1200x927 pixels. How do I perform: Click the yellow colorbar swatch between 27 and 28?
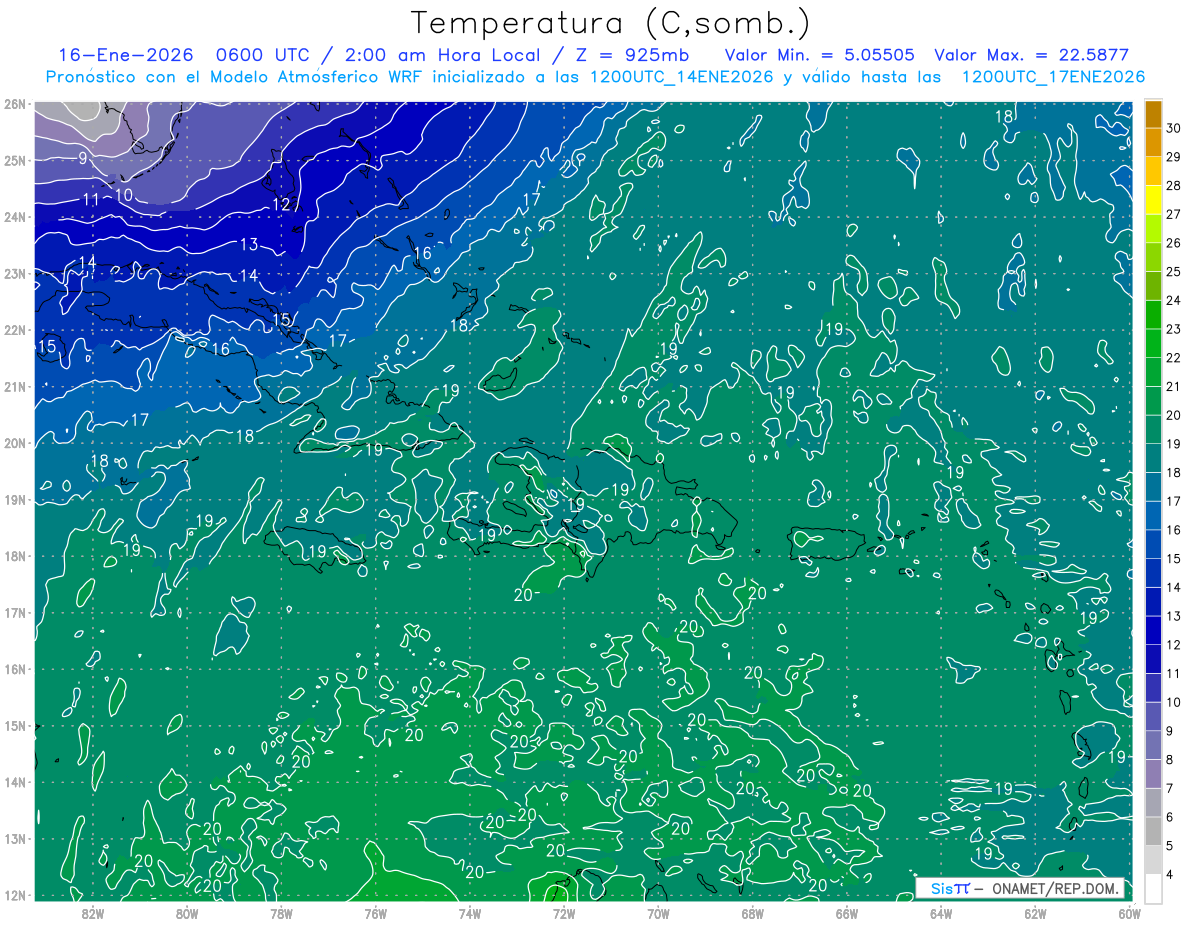click(1154, 200)
